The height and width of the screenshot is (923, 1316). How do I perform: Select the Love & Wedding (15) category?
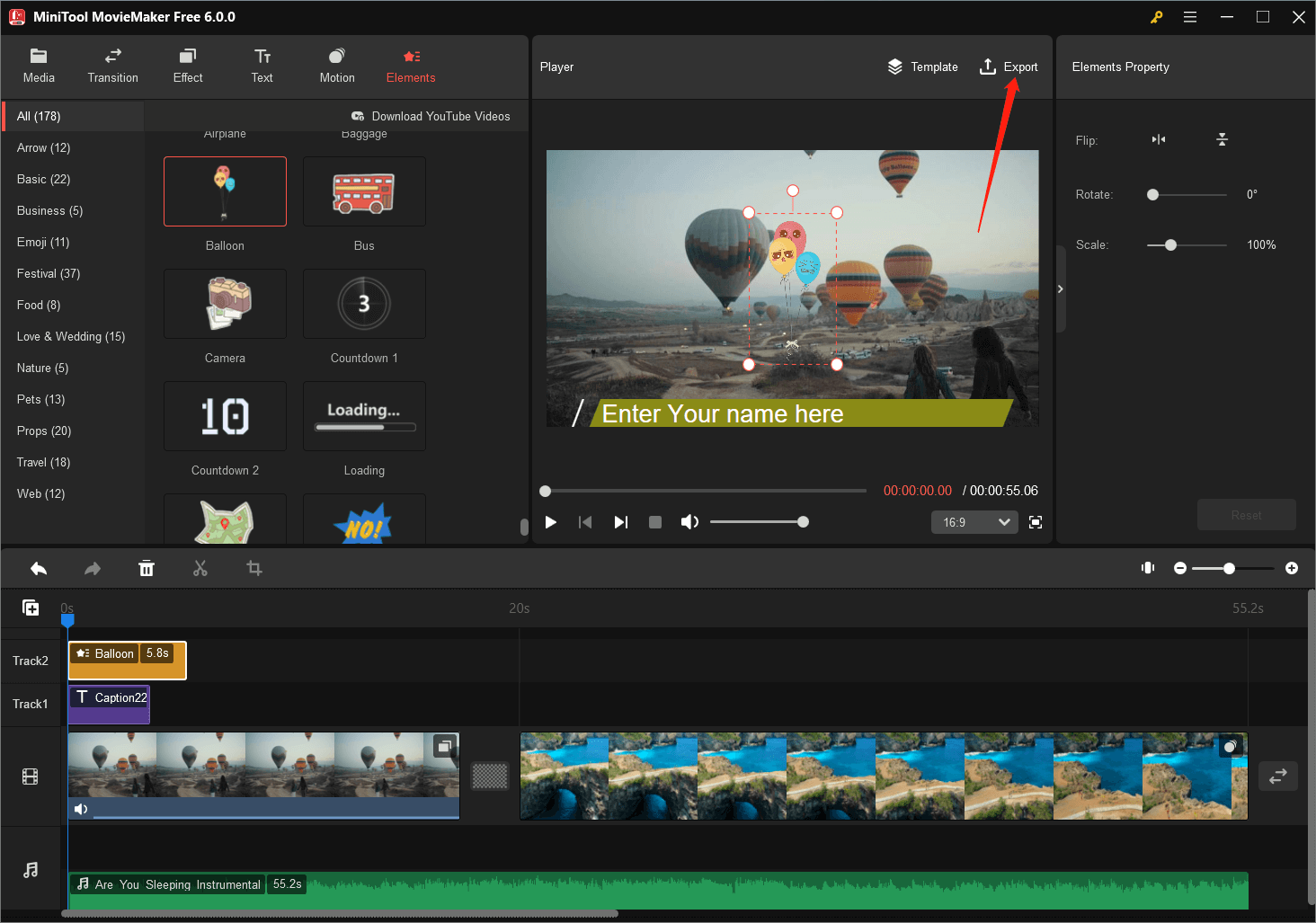click(73, 336)
